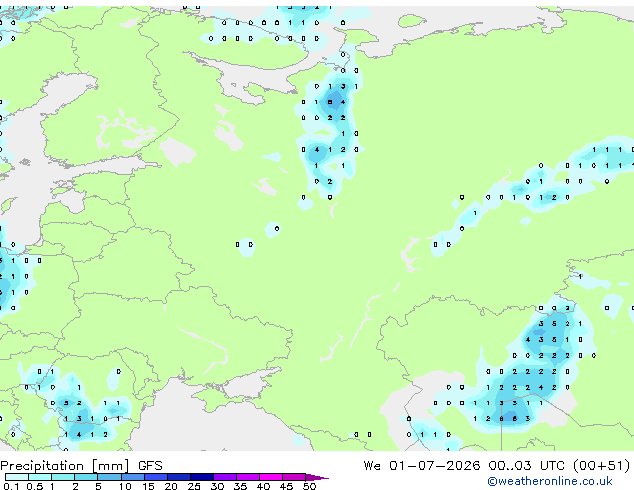Click the '35' legend scale label
Screen dimensions: 634x490
pos(240,486)
